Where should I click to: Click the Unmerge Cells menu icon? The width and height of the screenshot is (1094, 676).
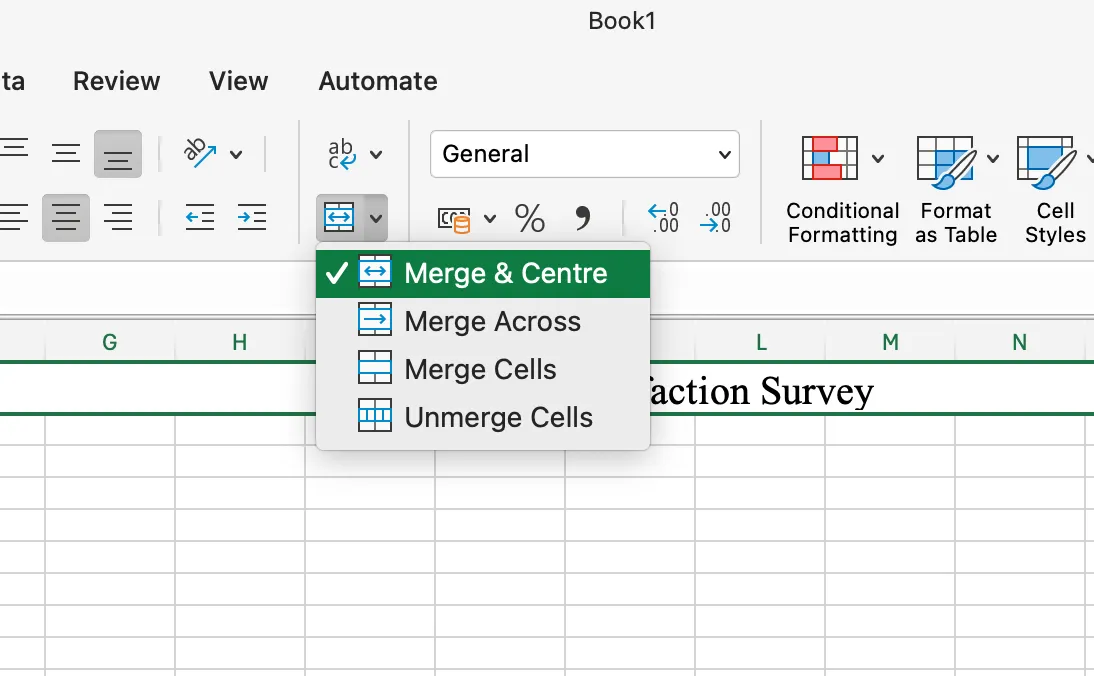pos(375,416)
